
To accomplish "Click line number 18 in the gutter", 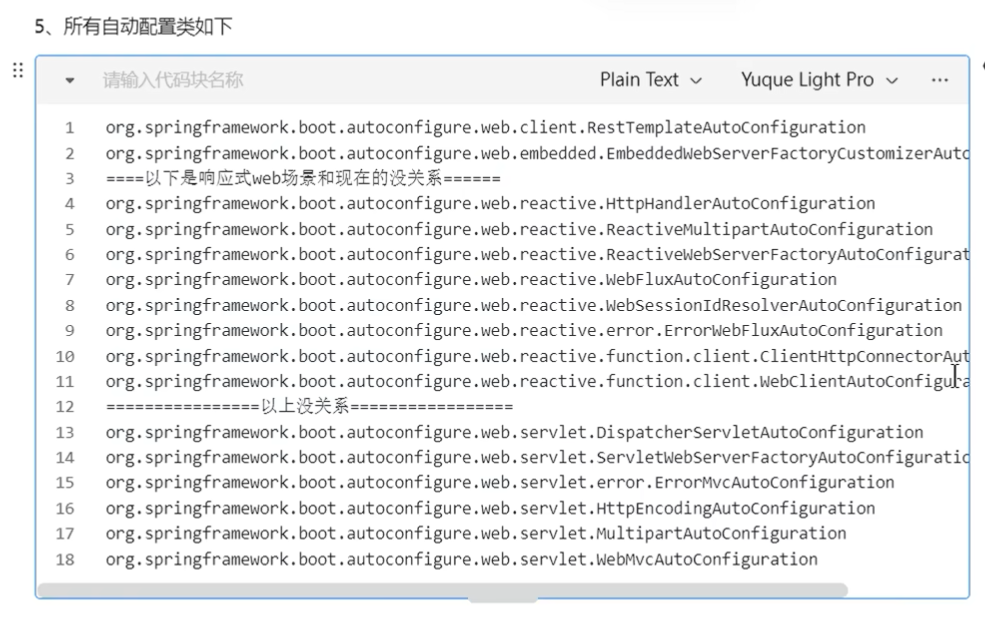I will coord(65,559).
